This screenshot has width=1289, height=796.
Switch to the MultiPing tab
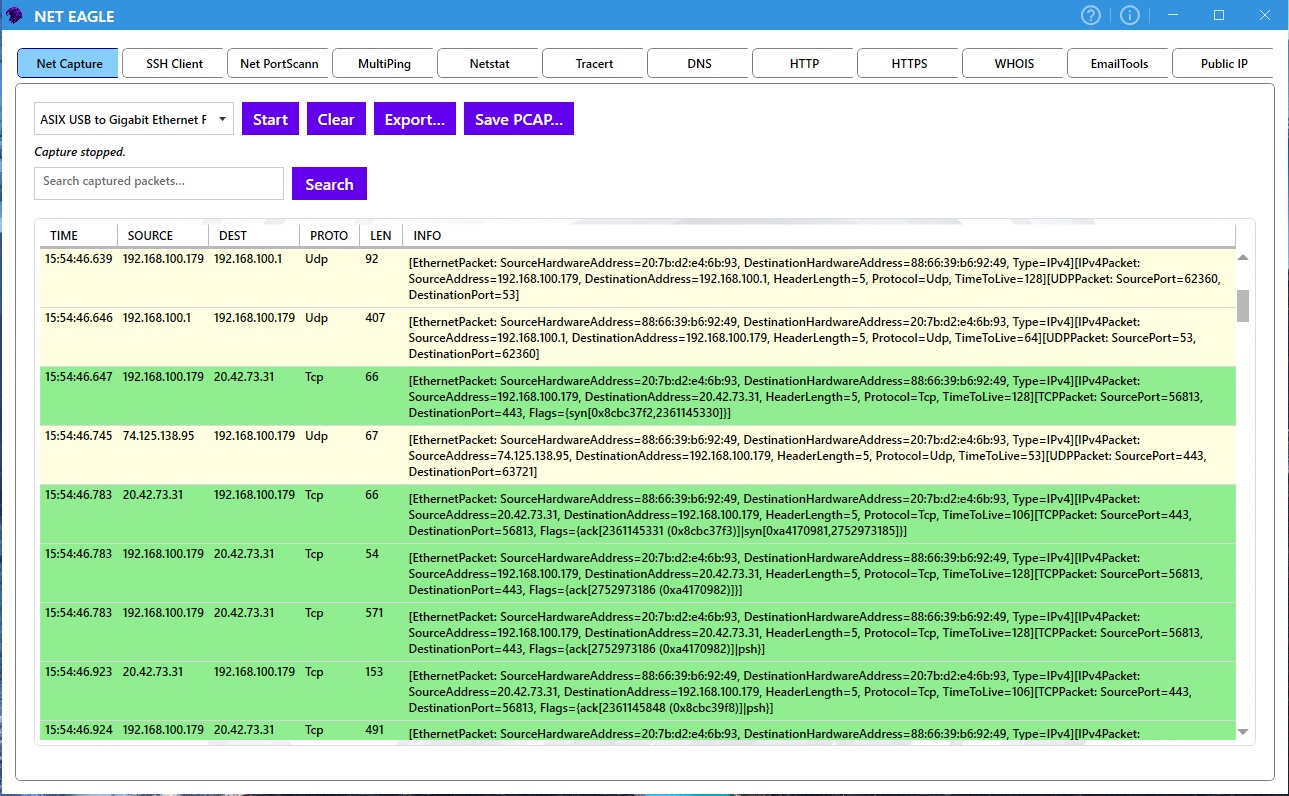point(384,63)
